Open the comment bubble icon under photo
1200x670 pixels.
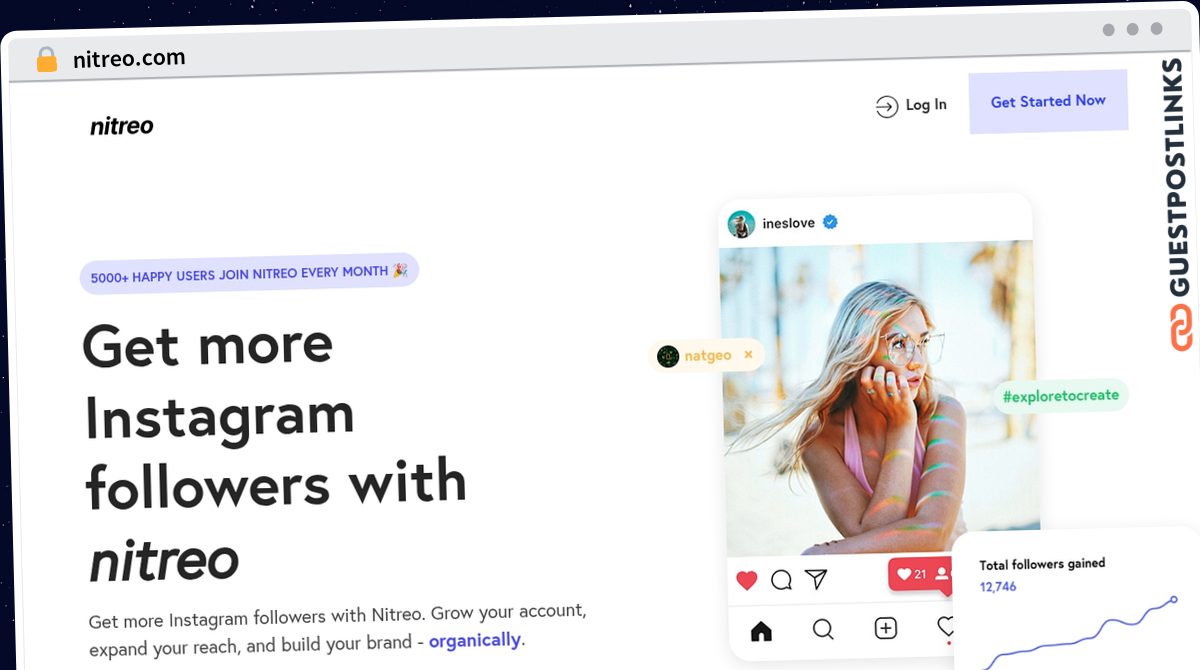(x=782, y=580)
